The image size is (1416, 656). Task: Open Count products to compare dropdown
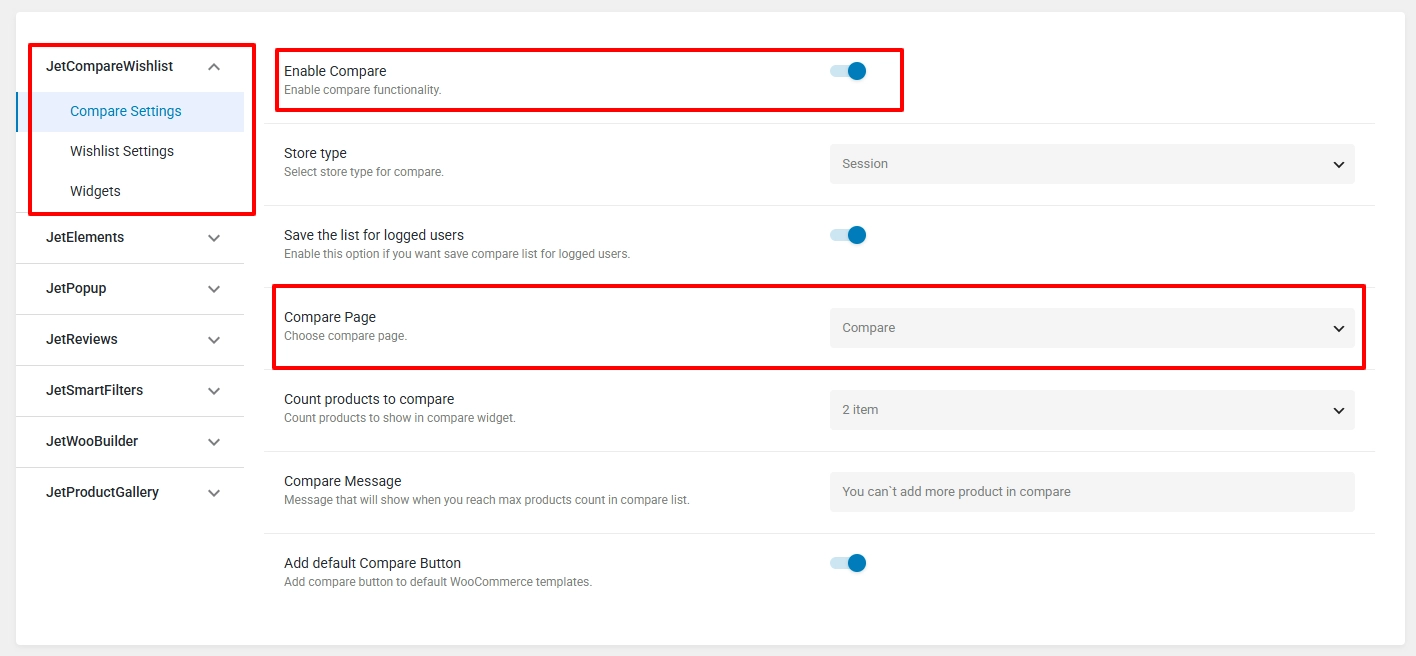tap(1092, 410)
